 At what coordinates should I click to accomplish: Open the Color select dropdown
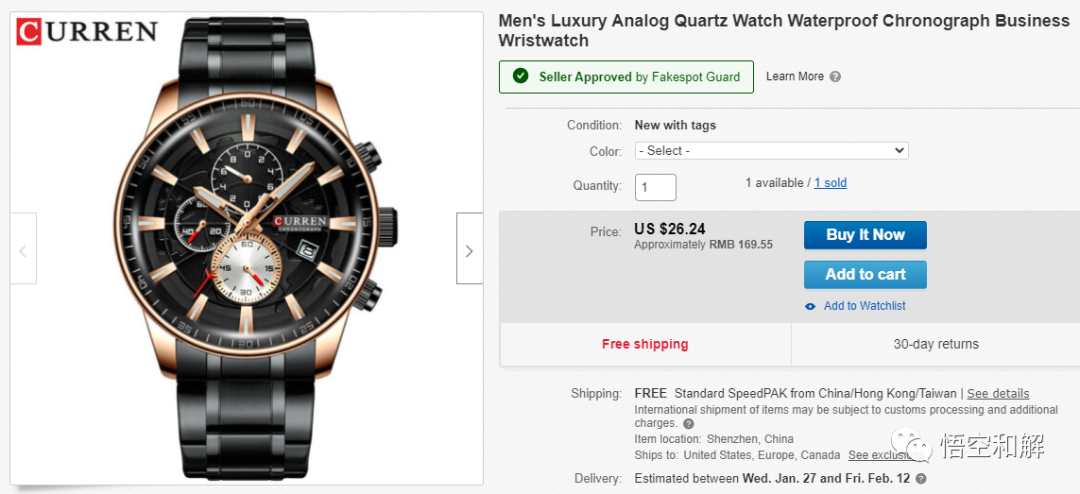pos(771,151)
